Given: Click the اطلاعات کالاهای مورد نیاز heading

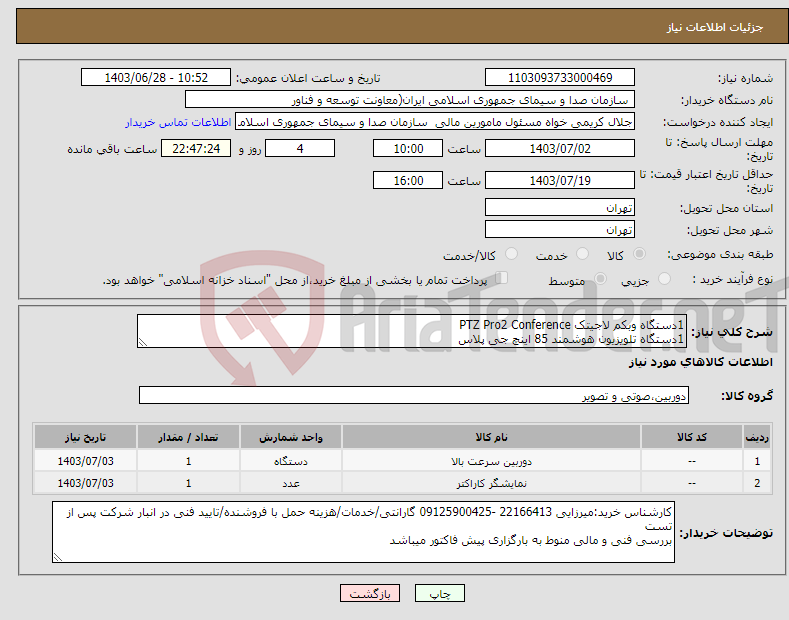Looking at the screenshot, I should tap(700, 362).
